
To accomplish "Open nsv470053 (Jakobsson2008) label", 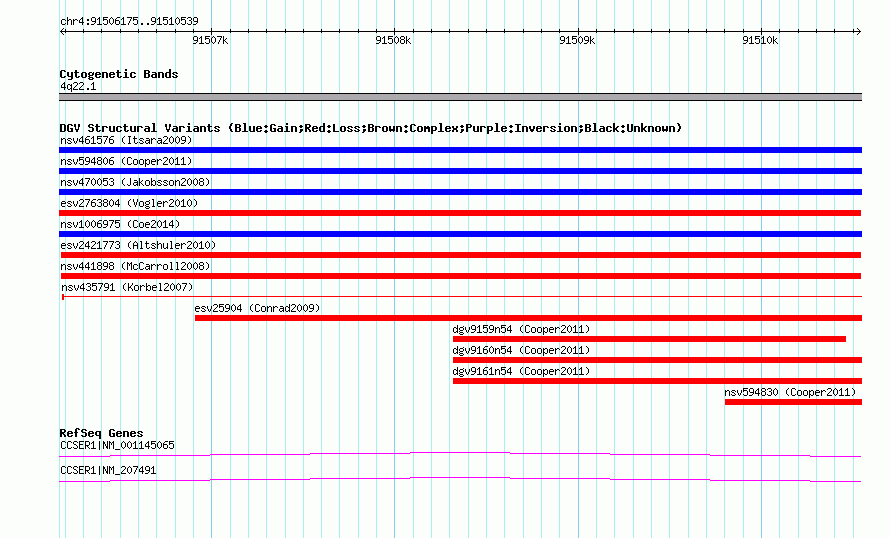I will click(x=135, y=182).
